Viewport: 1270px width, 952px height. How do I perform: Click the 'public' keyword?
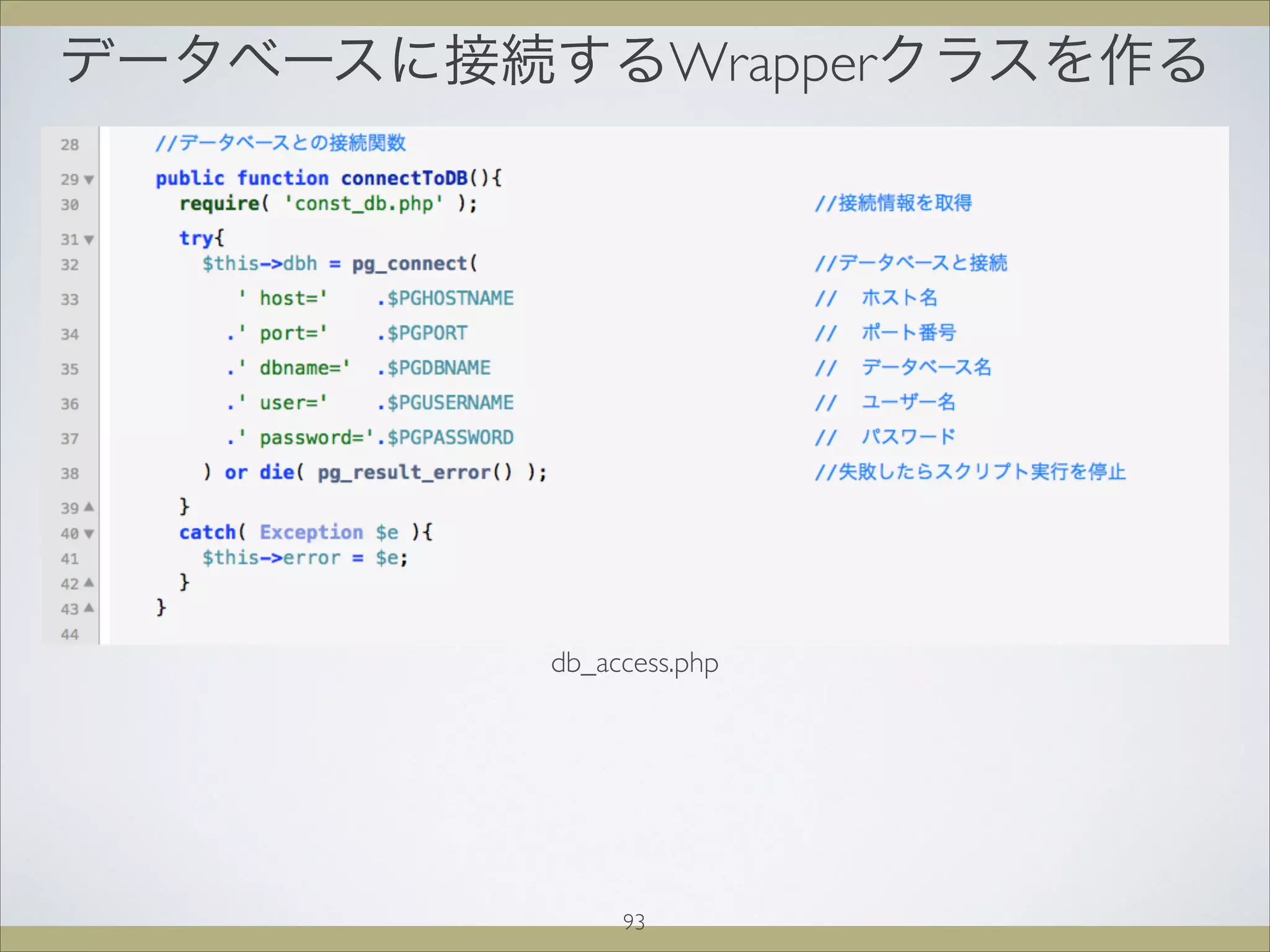point(190,178)
